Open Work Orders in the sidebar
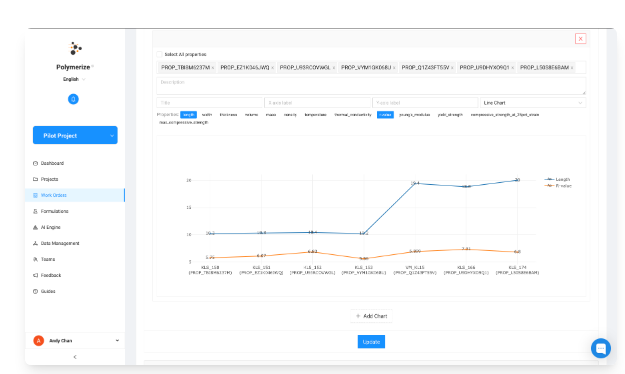Image resolution: width=625 pixels, height=374 pixels. pos(75,195)
